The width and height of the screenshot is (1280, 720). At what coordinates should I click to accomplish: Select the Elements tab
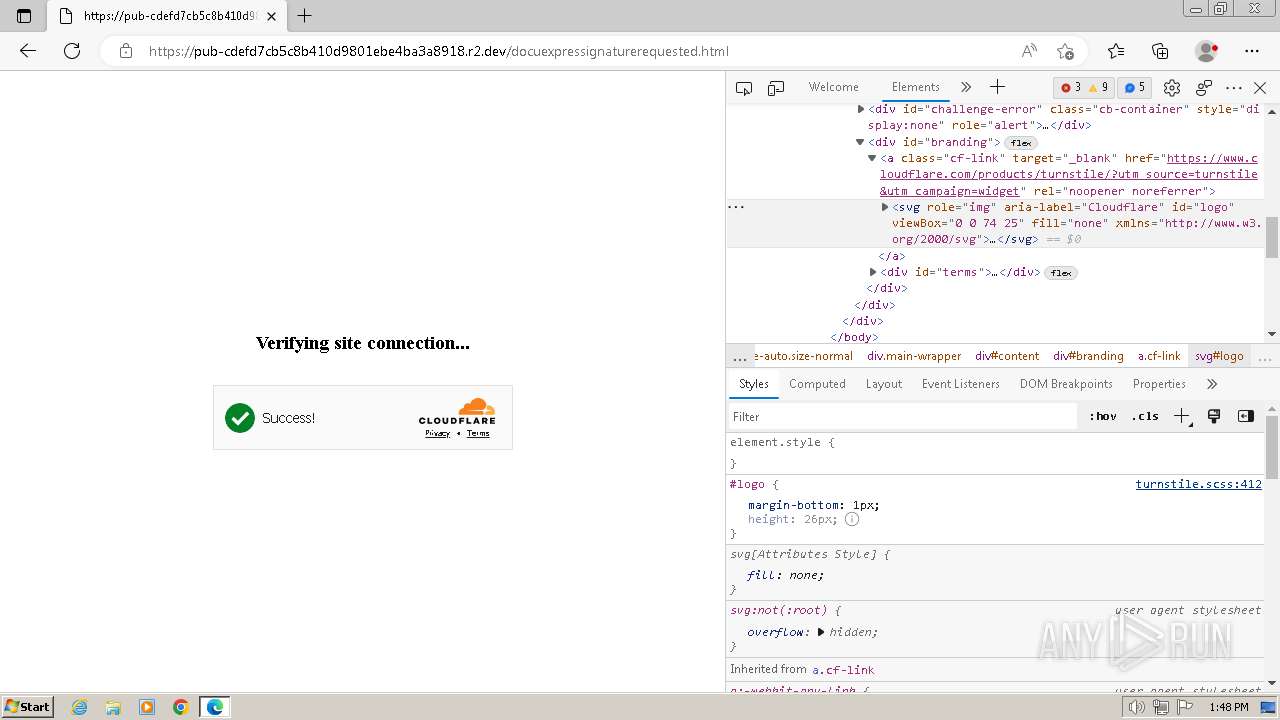915,87
